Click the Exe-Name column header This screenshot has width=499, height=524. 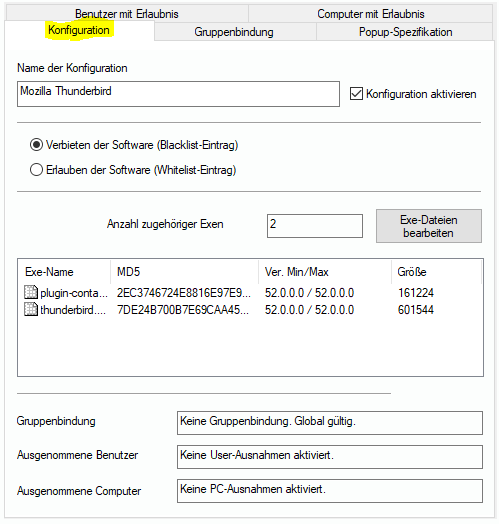65,272
